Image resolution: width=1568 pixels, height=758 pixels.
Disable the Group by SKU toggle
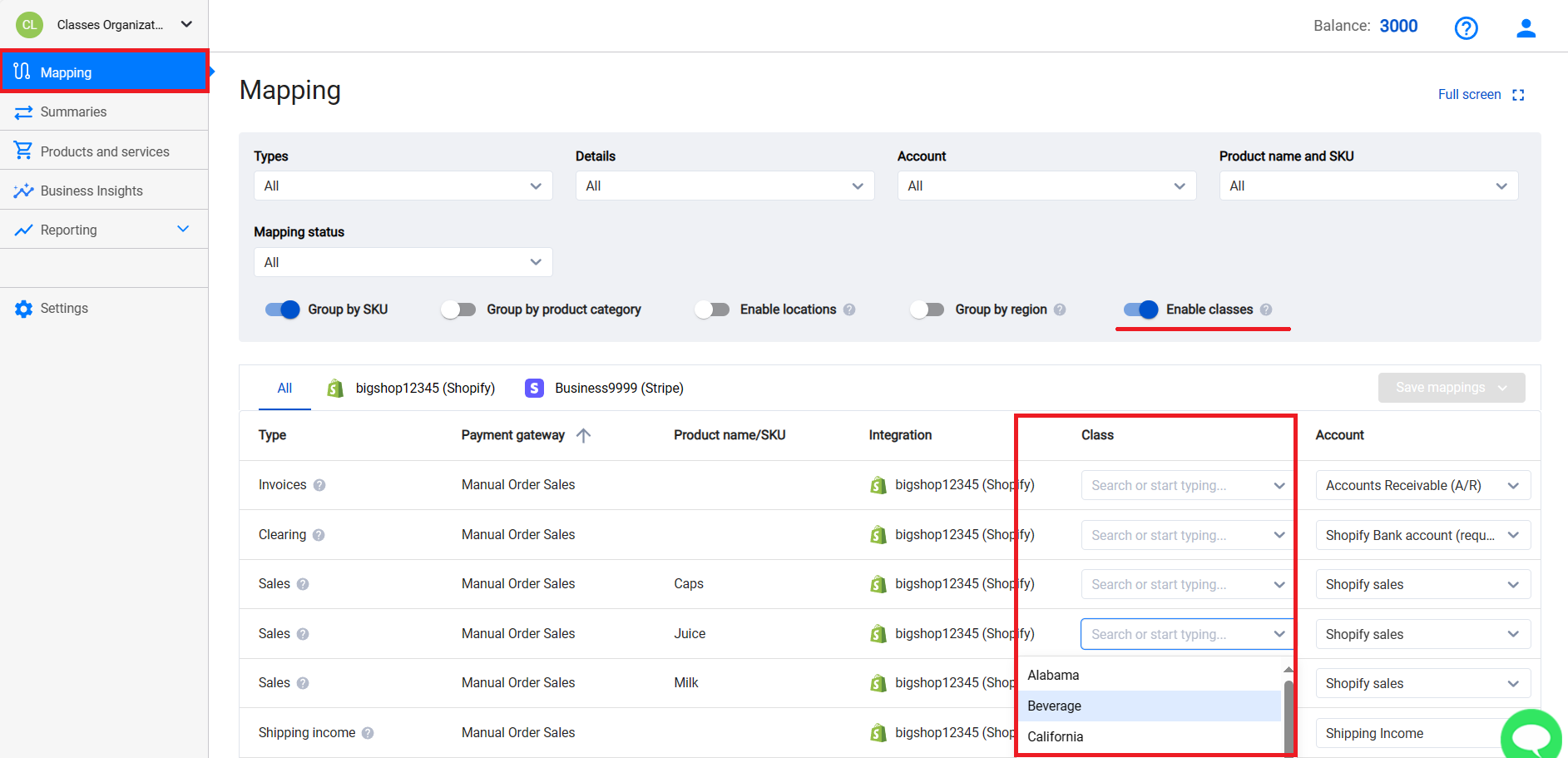pyautogui.click(x=282, y=309)
